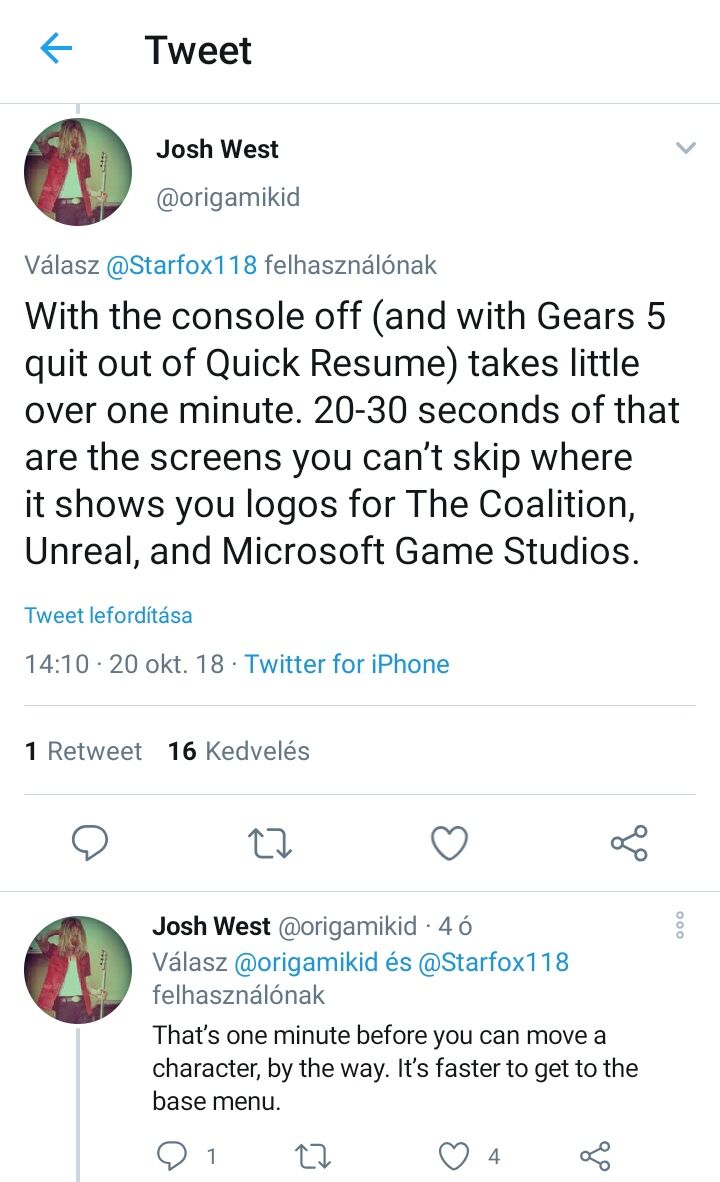Share the main tweet
The width and height of the screenshot is (720, 1182).
[629, 843]
